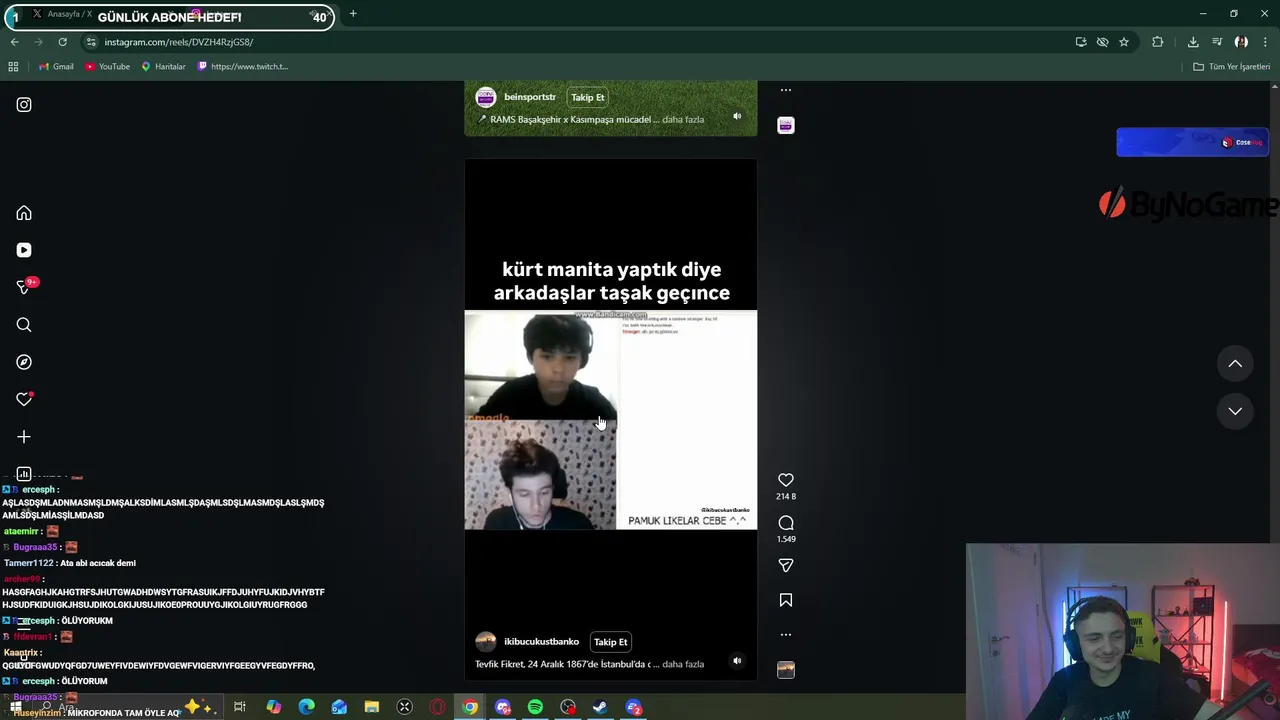Open Steam from taskbar
Viewport: 1280px width, 720px height.
coord(600,707)
